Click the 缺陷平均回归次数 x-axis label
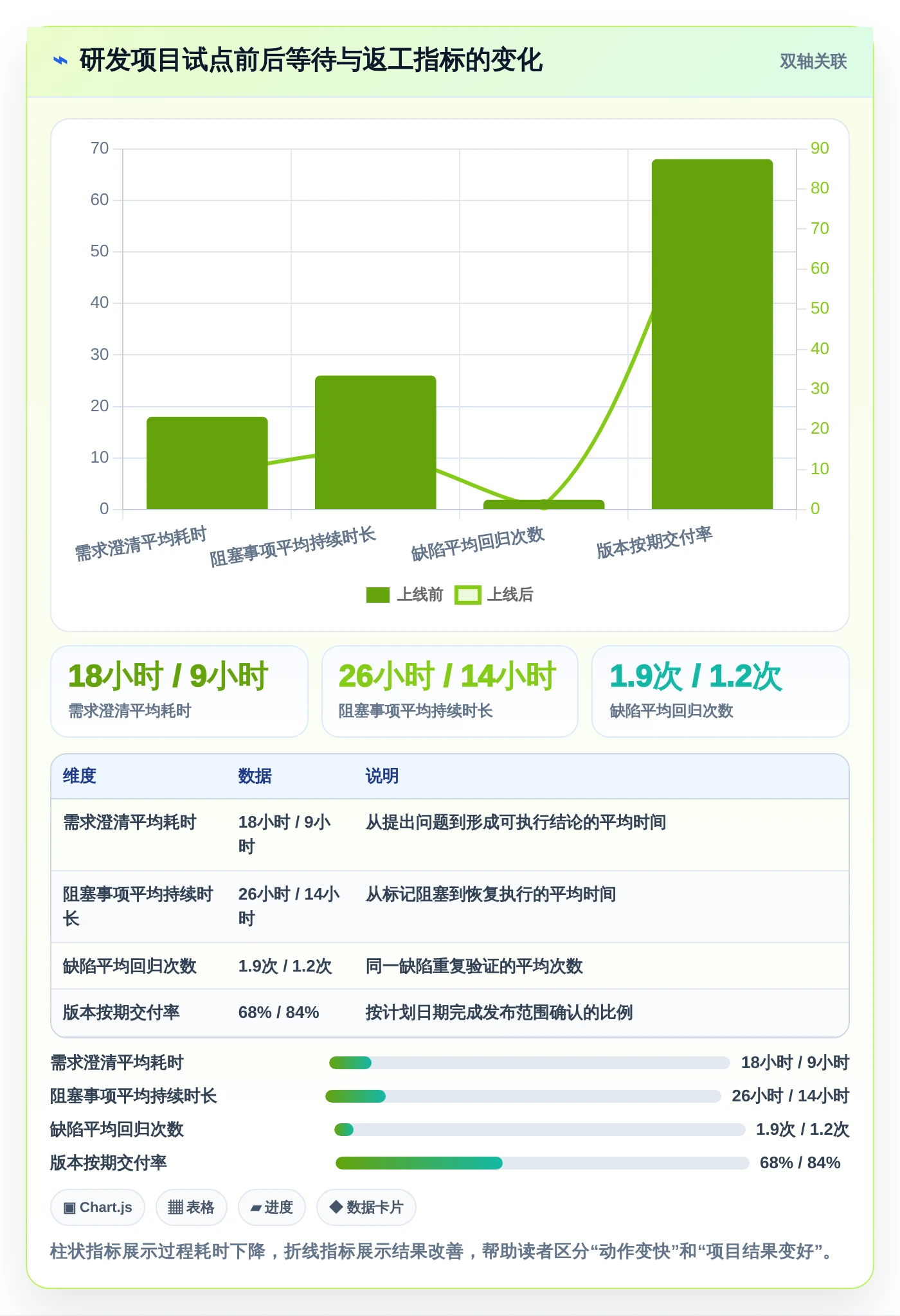Image resolution: width=900 pixels, height=1316 pixels. (x=478, y=544)
